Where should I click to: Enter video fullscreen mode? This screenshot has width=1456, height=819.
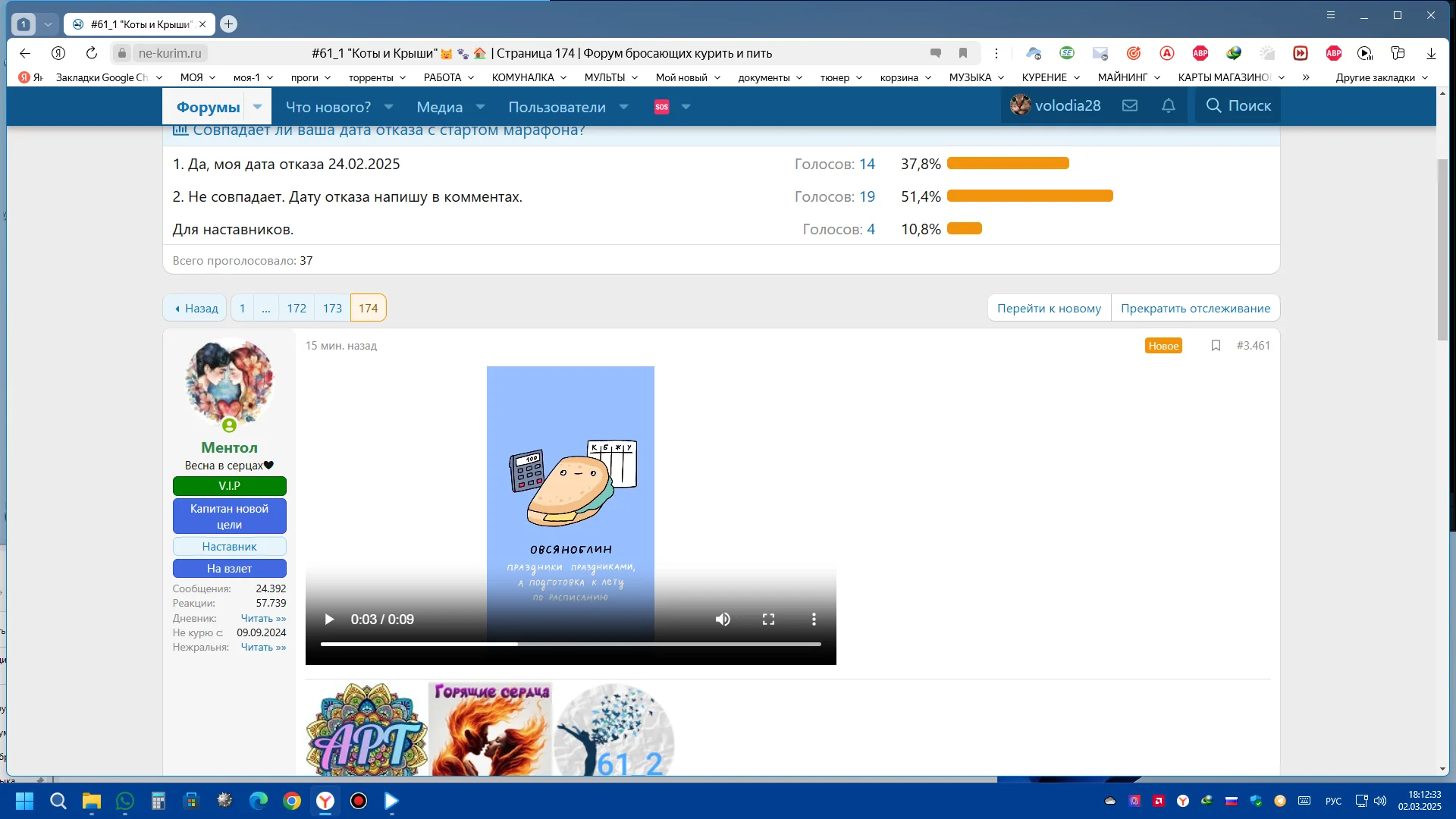tap(768, 620)
